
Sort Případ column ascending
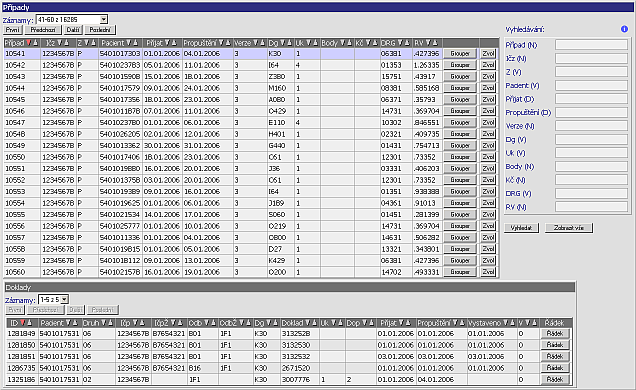point(35,43)
